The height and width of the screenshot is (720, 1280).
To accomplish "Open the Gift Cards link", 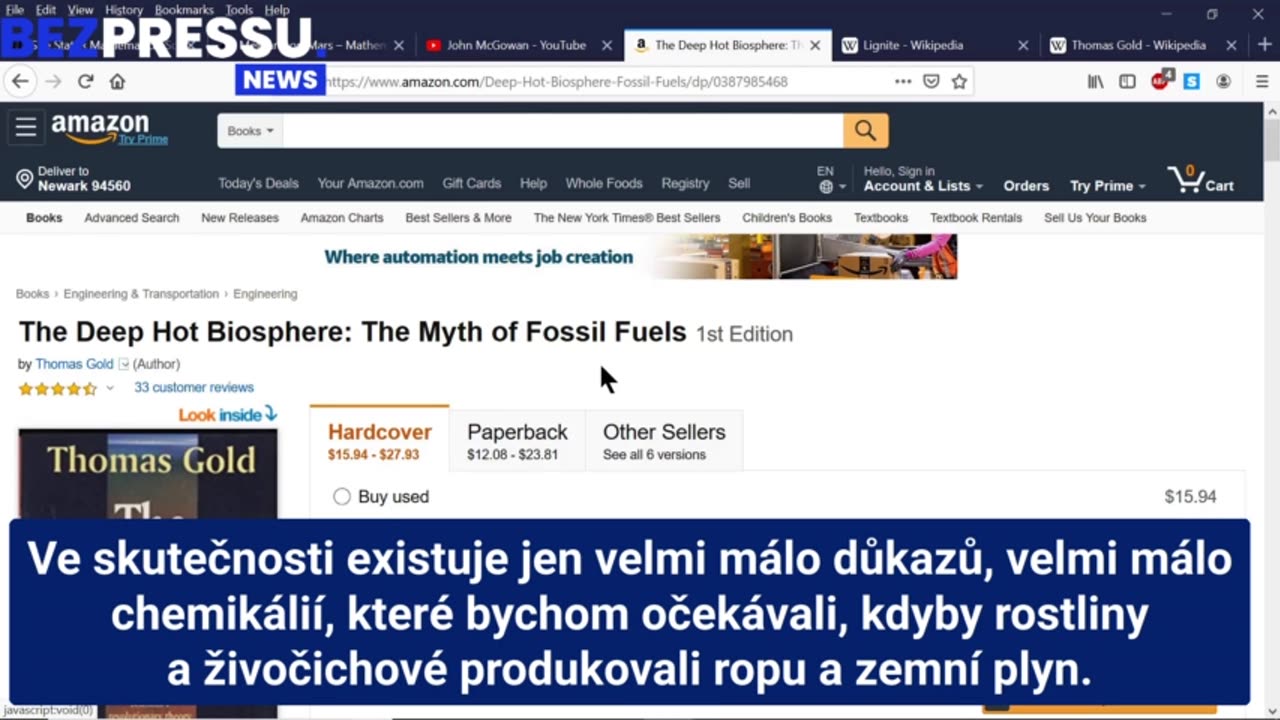I will pyautogui.click(x=471, y=184).
